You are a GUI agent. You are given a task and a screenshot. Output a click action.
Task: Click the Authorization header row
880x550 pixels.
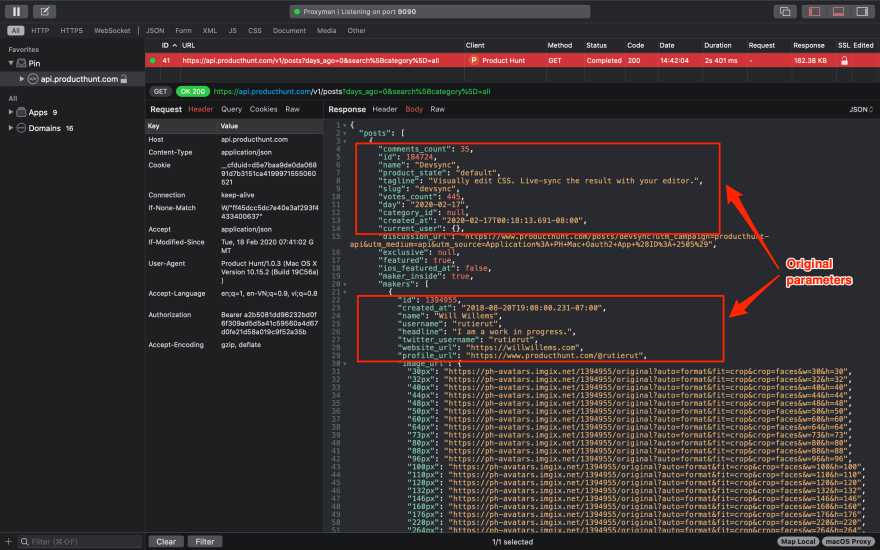point(234,323)
